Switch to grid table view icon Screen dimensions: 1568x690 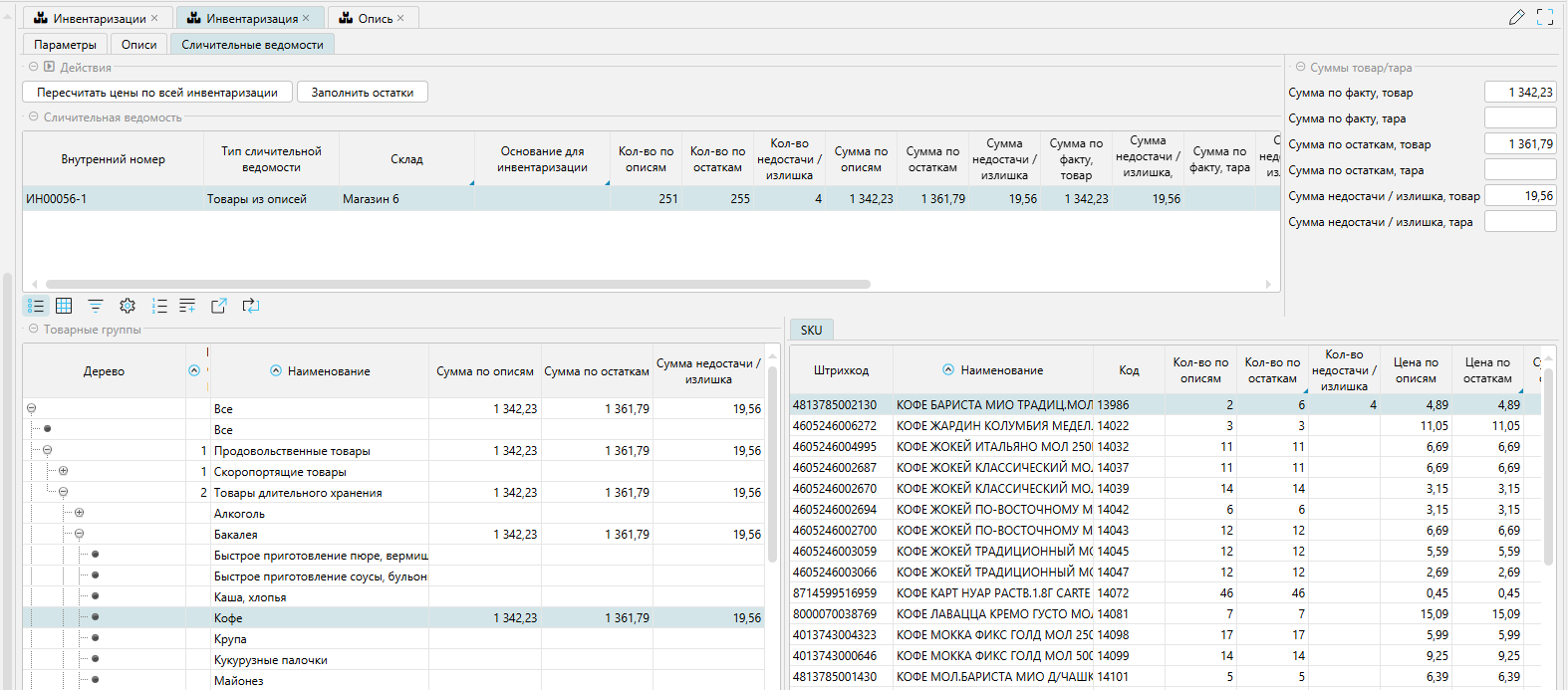64,306
